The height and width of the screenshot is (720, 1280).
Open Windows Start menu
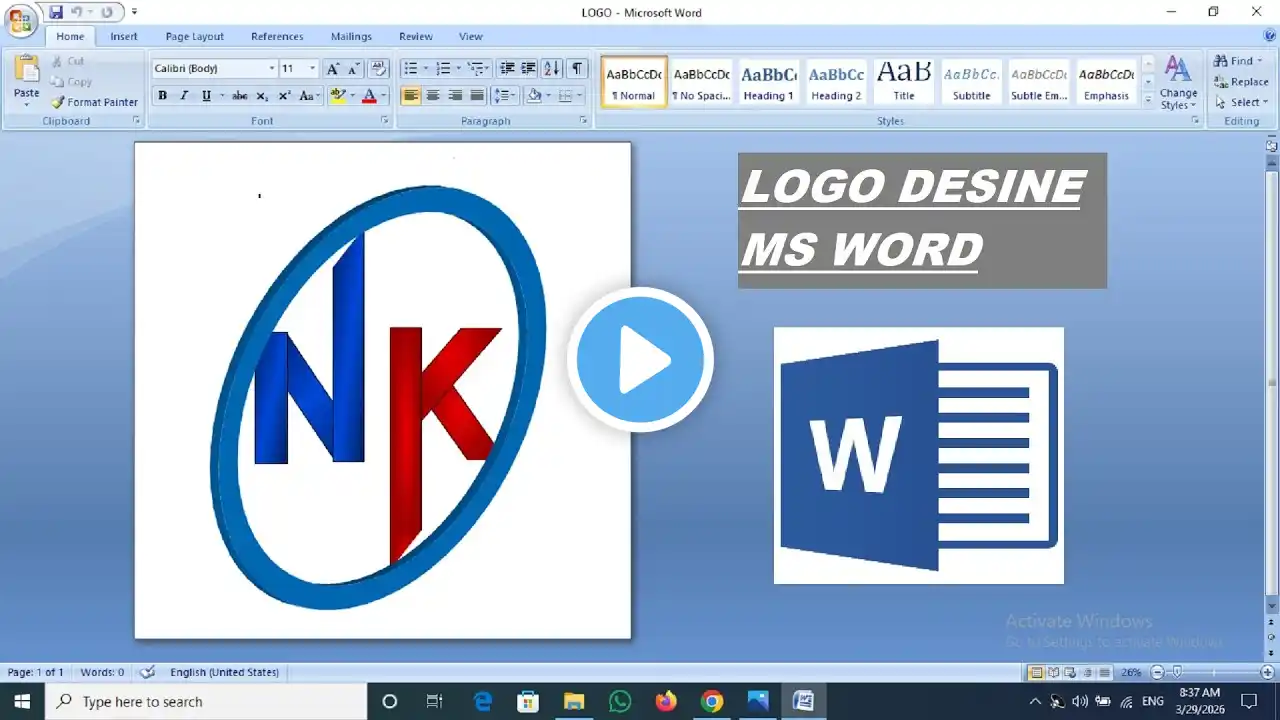point(22,701)
